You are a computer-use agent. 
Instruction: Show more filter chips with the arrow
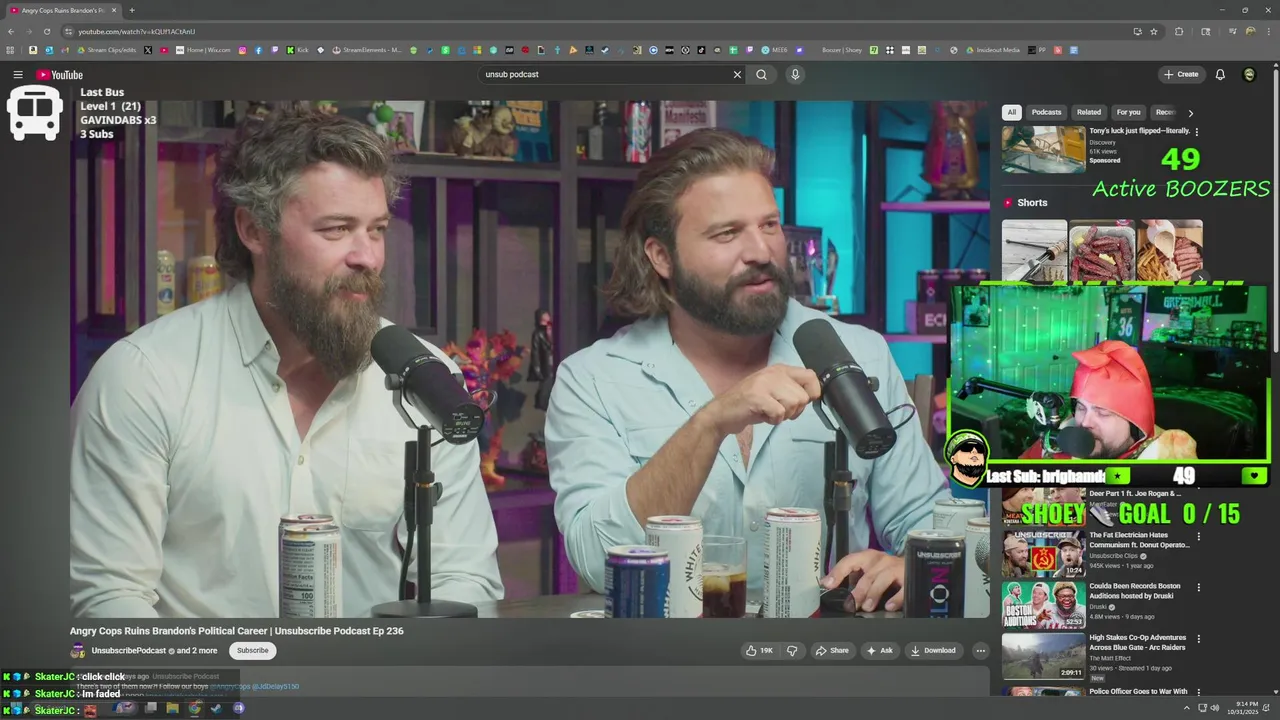[1190, 113]
